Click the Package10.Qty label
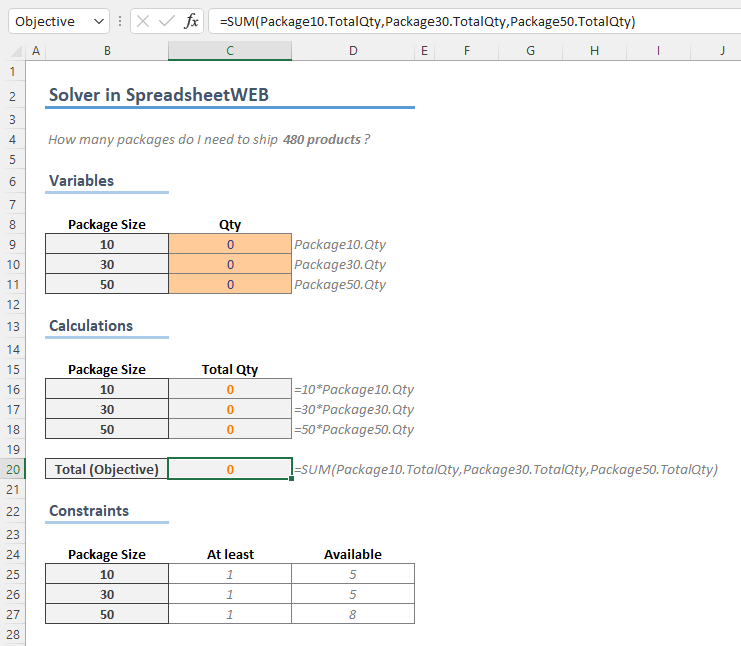 [340, 244]
